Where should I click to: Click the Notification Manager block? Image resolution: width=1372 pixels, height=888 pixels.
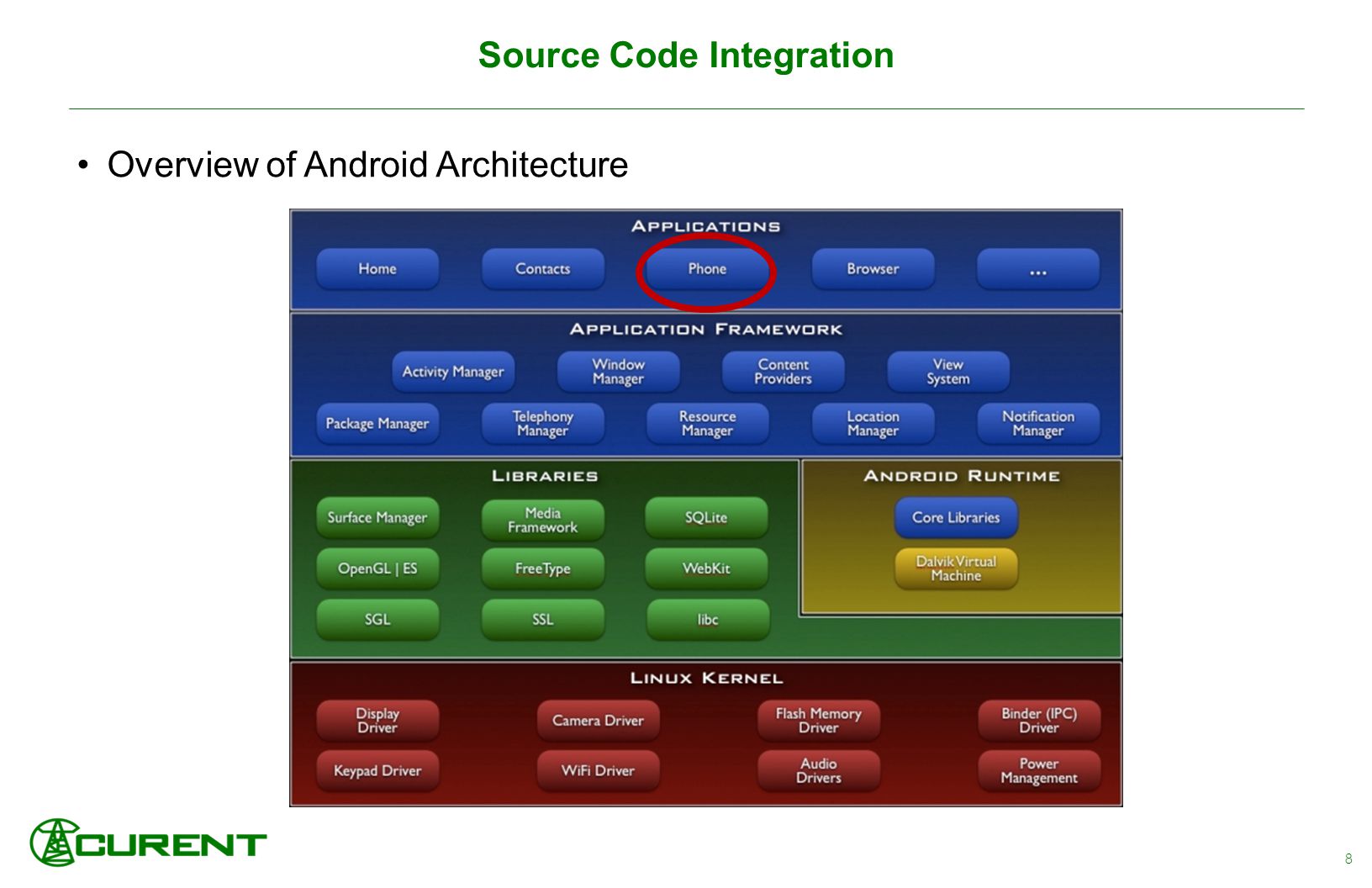[x=1038, y=424]
